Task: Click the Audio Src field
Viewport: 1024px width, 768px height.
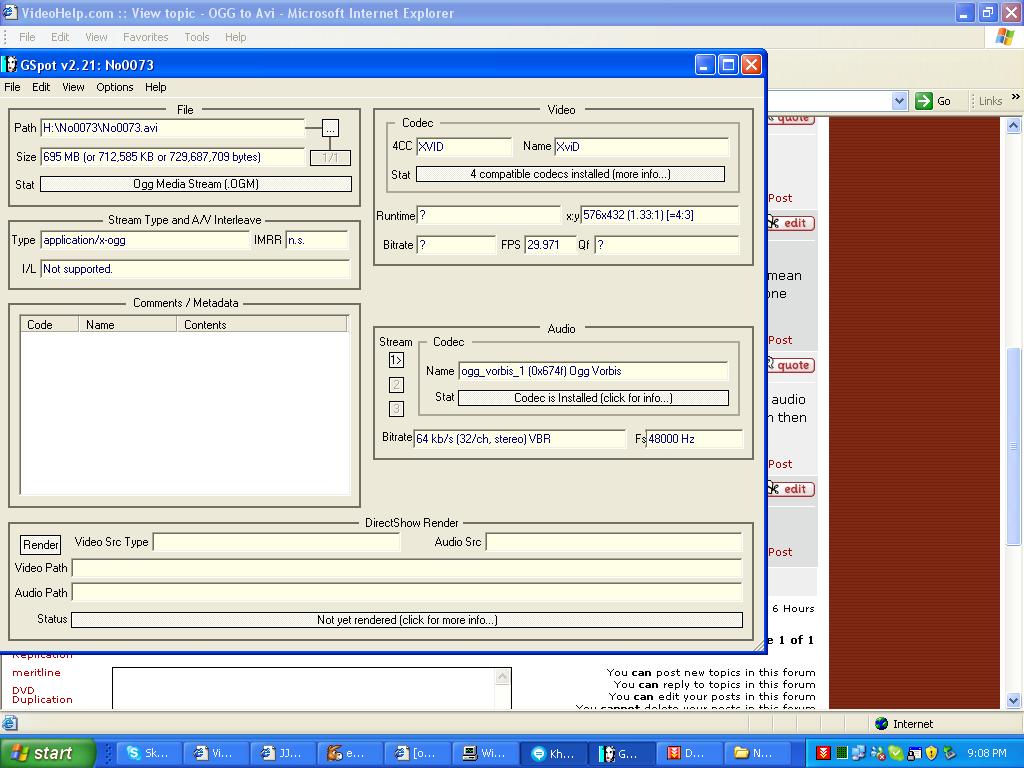Action: coord(614,542)
